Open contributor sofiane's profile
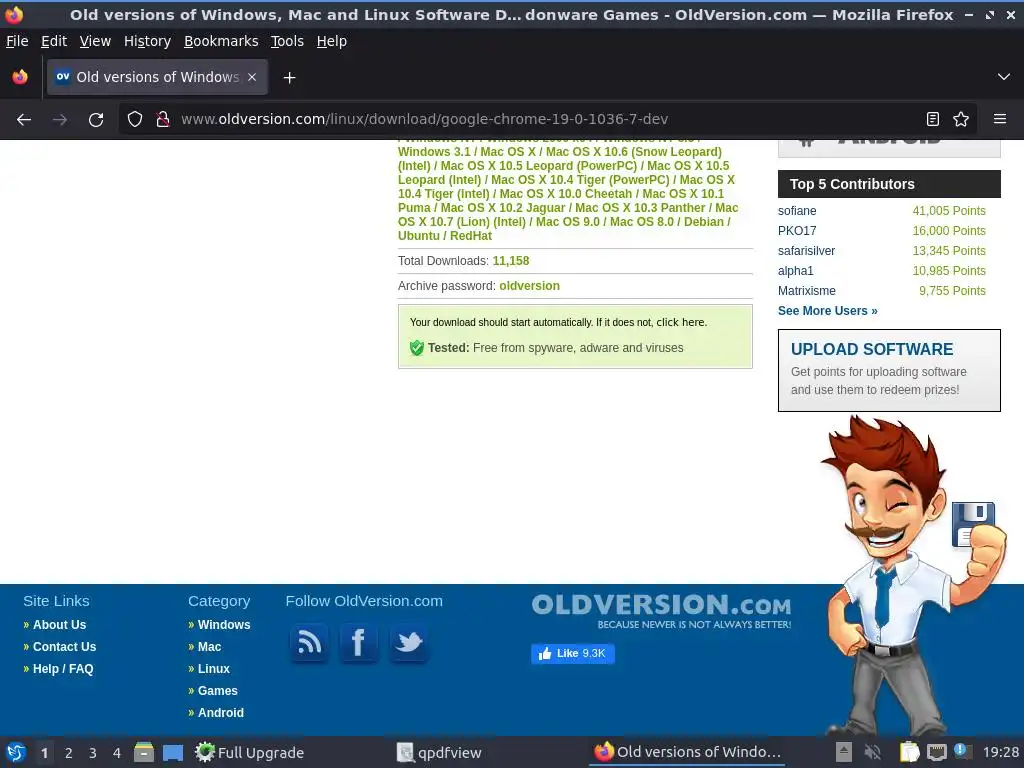 pyautogui.click(x=797, y=211)
